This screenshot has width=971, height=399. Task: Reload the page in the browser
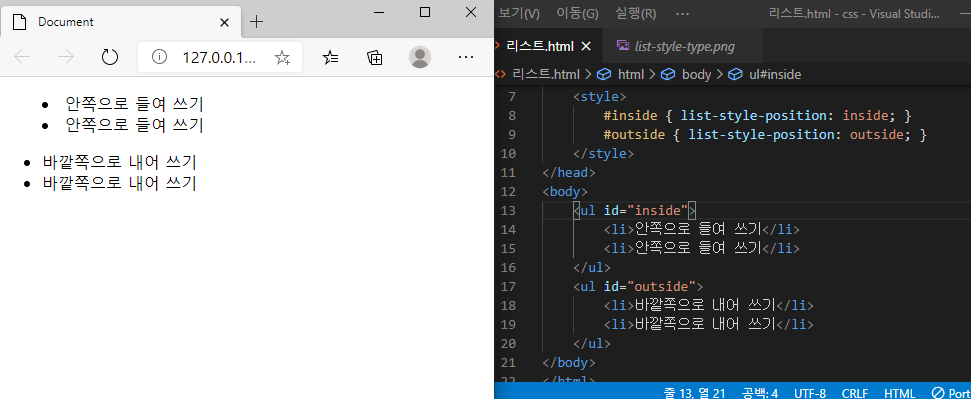tap(109, 58)
